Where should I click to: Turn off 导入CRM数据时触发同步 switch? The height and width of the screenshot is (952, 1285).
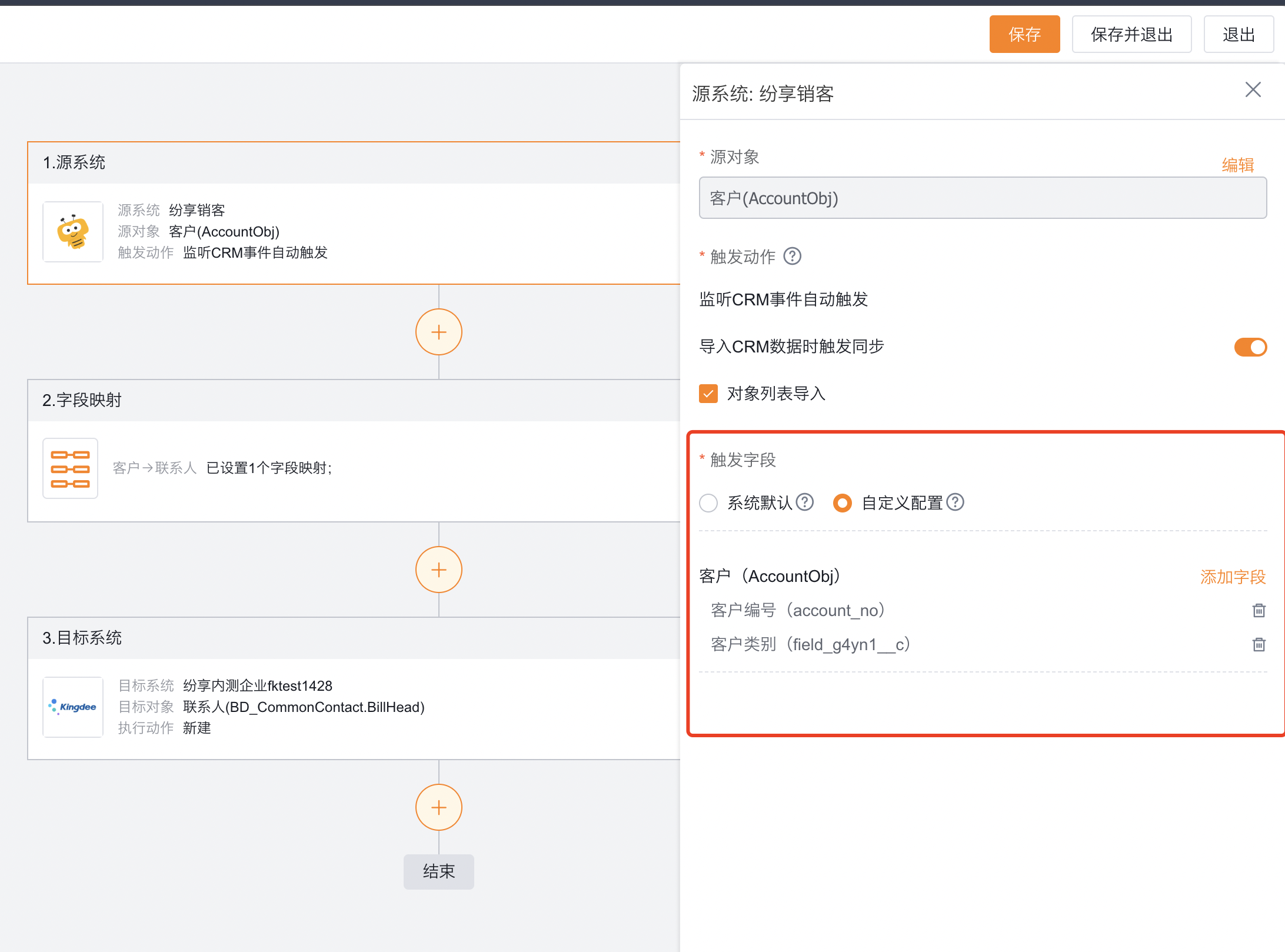click(1250, 347)
